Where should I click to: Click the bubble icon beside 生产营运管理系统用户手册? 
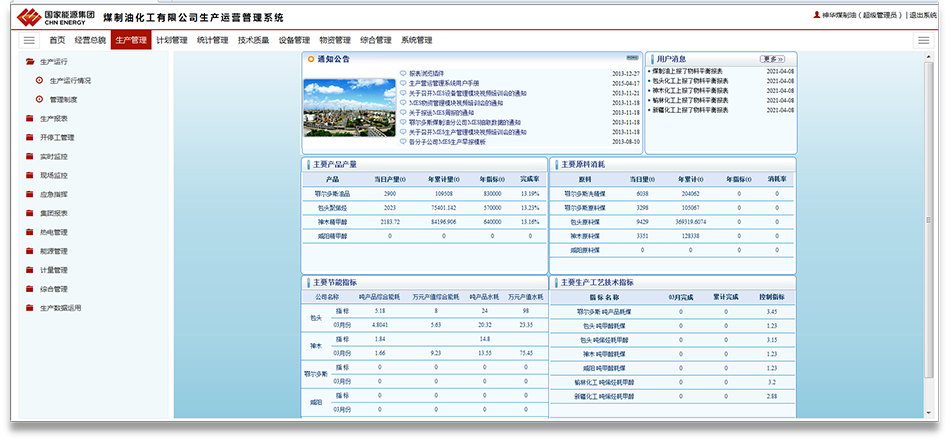[x=404, y=83]
